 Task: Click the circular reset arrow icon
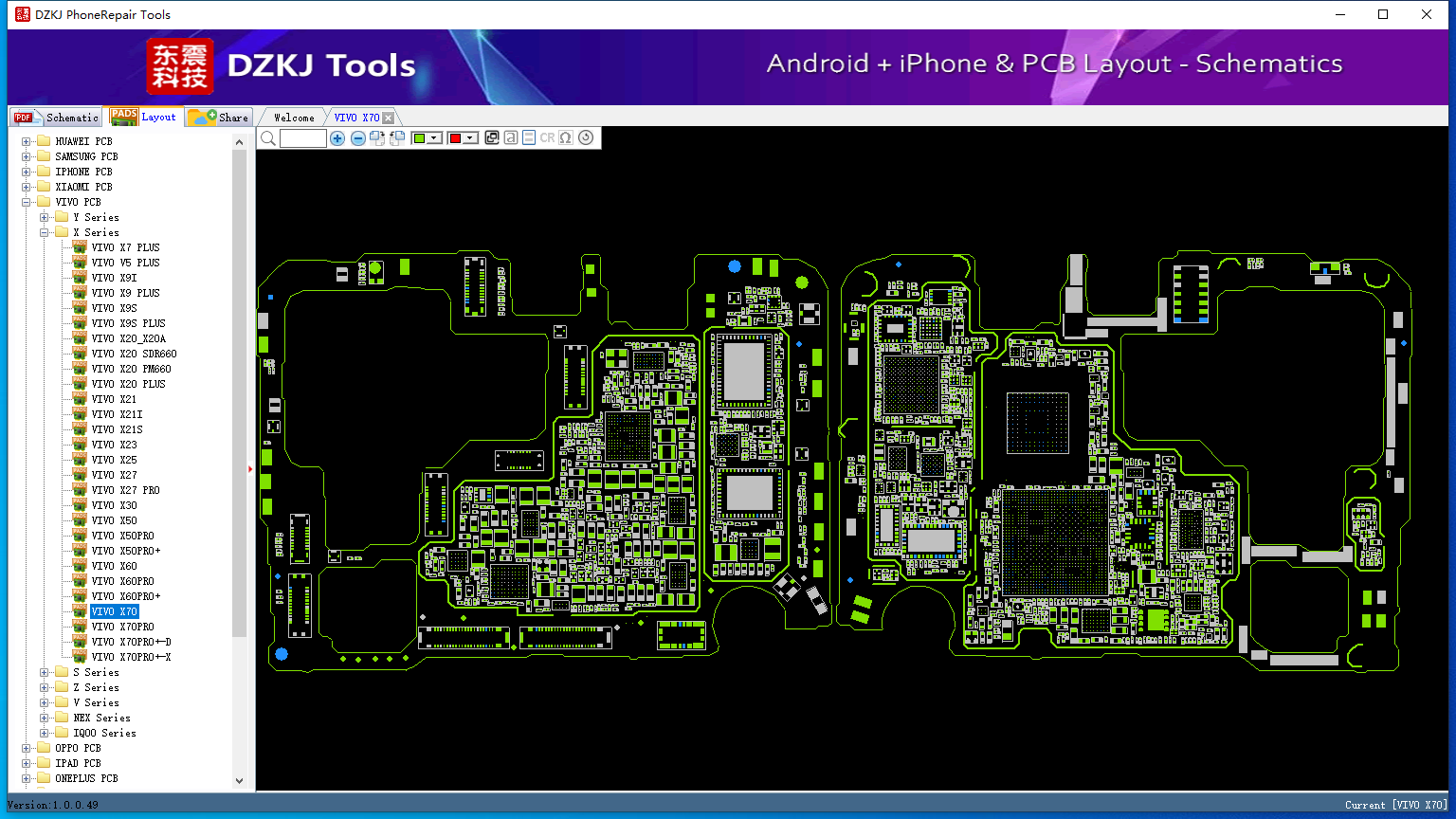coord(586,138)
